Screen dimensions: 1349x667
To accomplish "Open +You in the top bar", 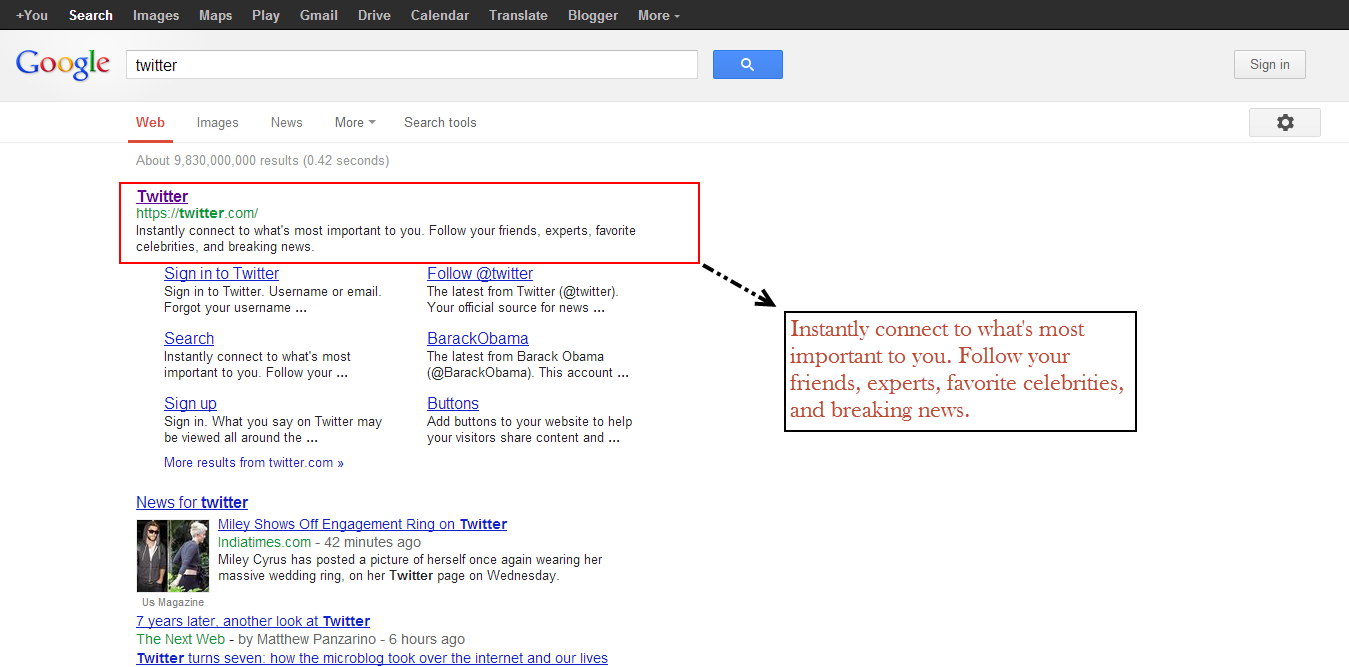I will (x=32, y=15).
